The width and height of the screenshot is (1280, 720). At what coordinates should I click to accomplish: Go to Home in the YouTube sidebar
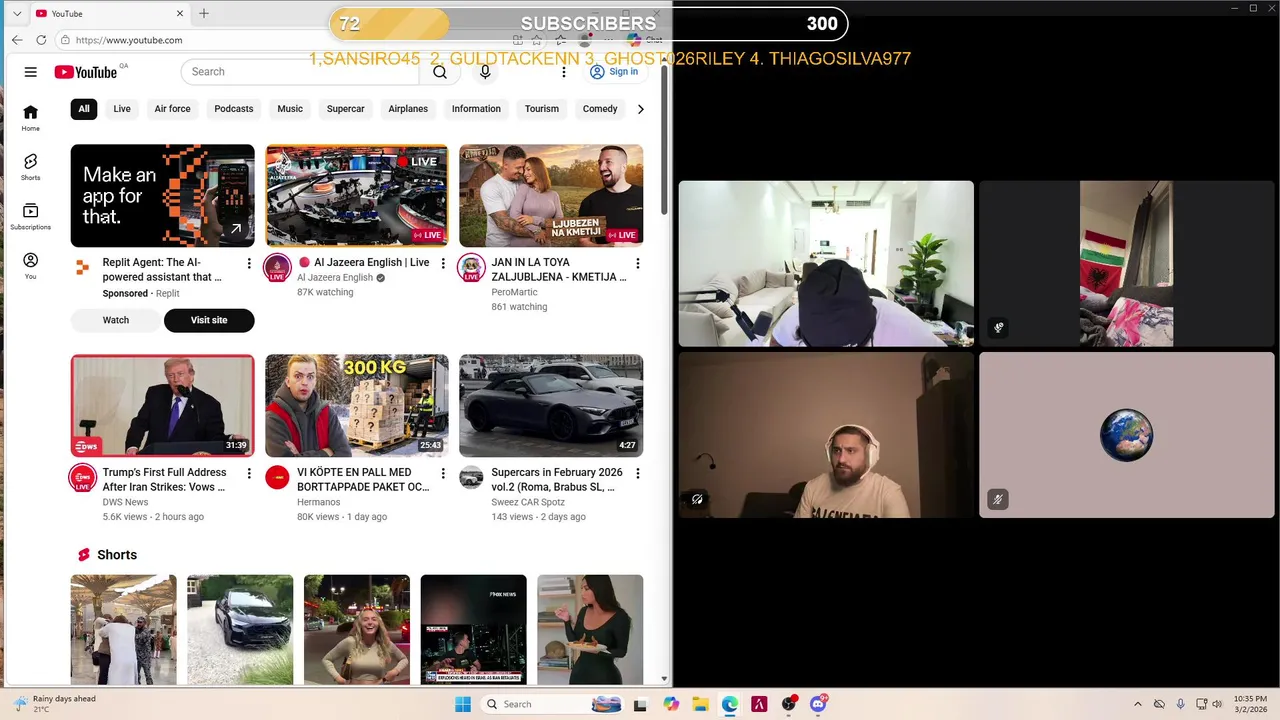pyautogui.click(x=31, y=118)
